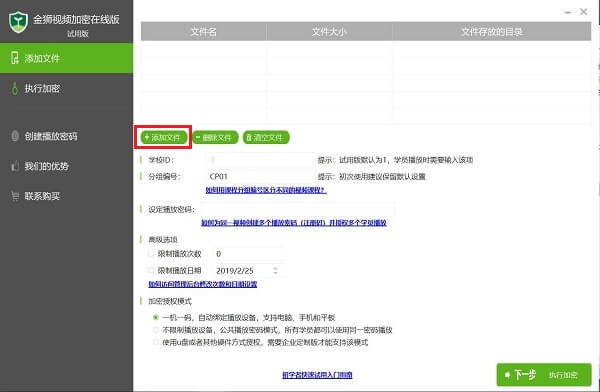Open the link about modifying count and date settings
600x392 pixels.
203,284
